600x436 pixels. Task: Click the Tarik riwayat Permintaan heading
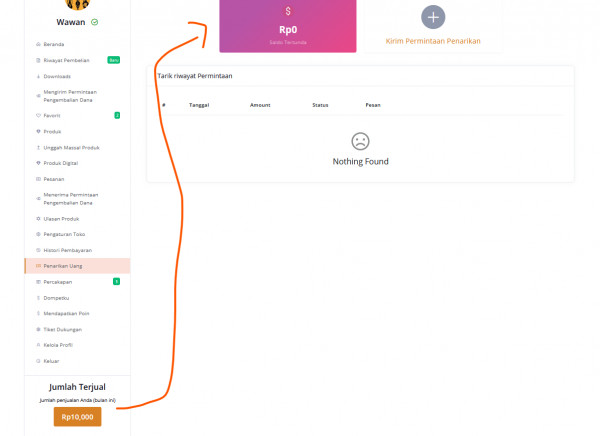195,76
